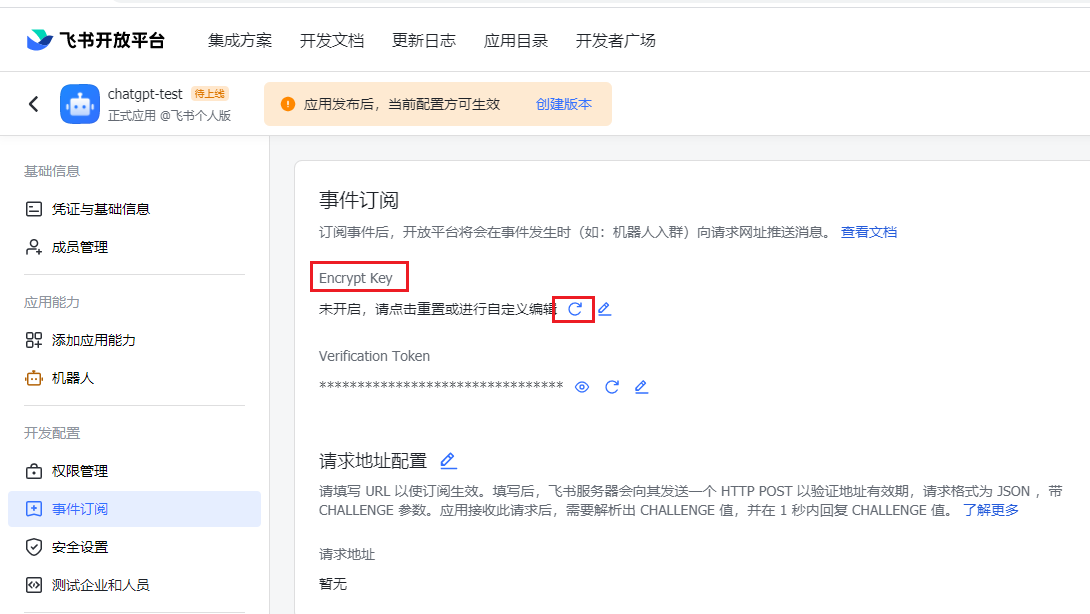The height and width of the screenshot is (614, 1090).
Task: Show Verification Token with eye icon
Action: click(582, 387)
